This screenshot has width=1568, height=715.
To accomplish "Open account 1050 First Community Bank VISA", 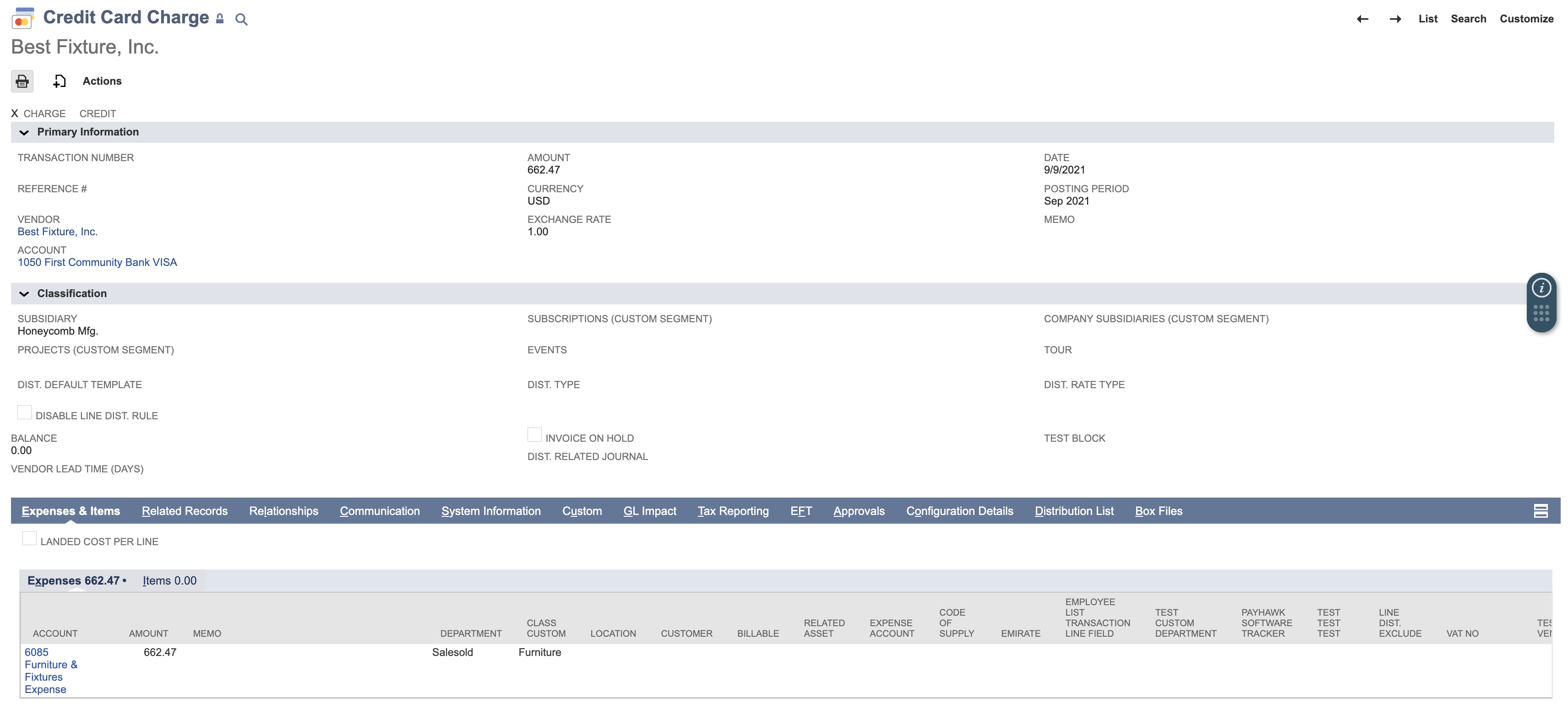I will point(97,262).
